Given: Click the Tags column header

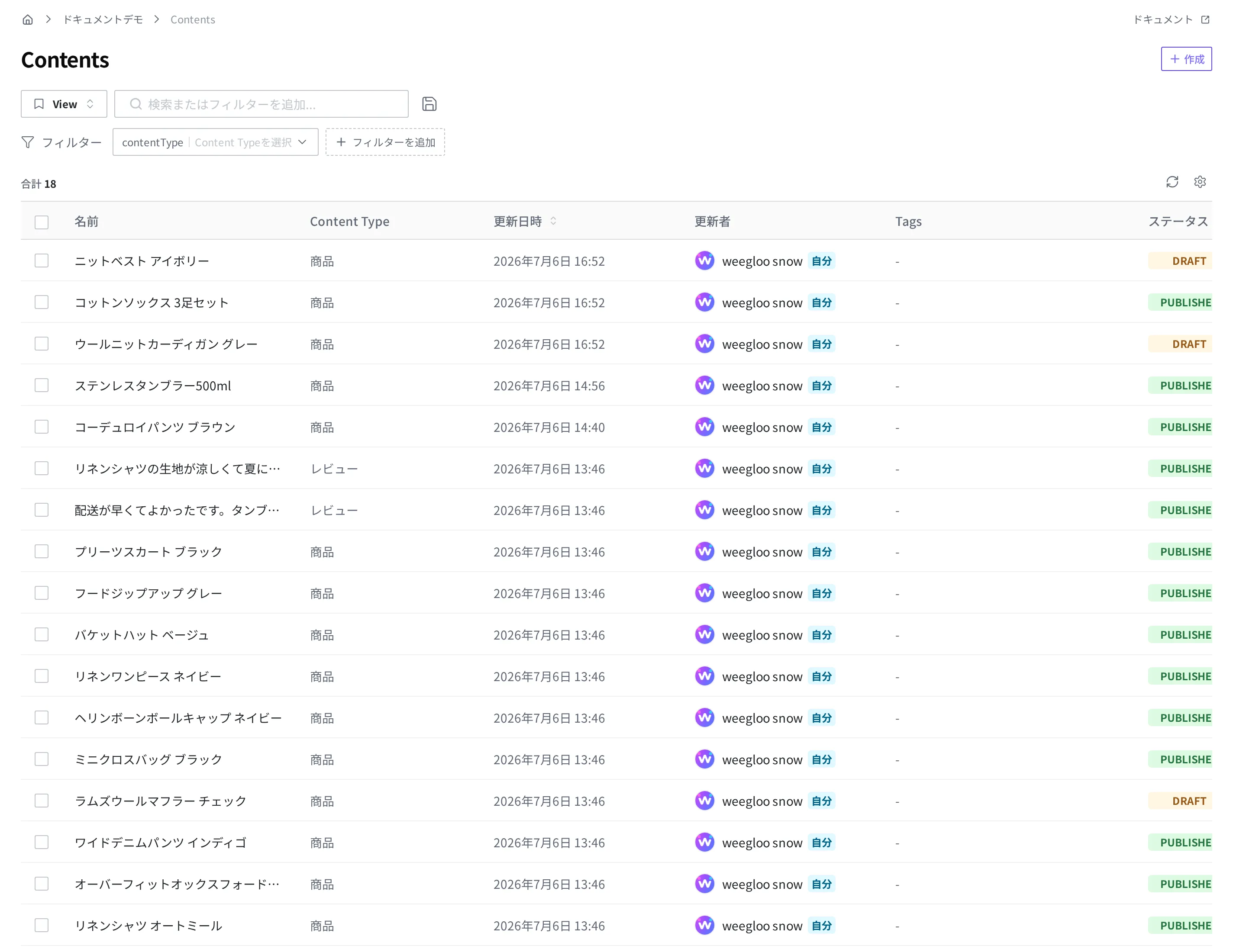Looking at the screenshot, I should (x=908, y=221).
